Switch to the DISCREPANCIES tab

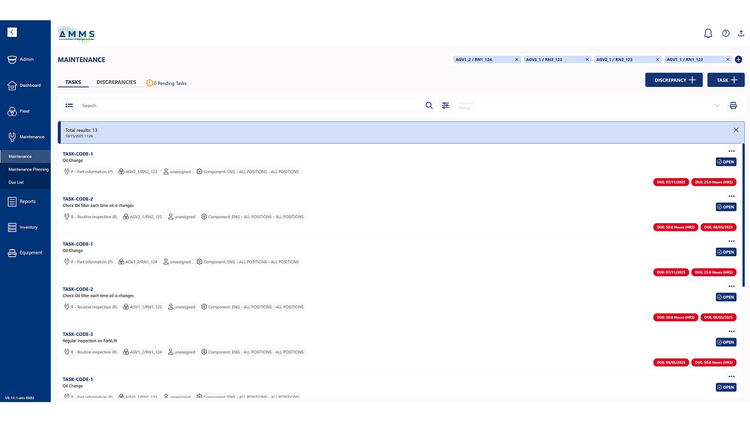pos(116,82)
